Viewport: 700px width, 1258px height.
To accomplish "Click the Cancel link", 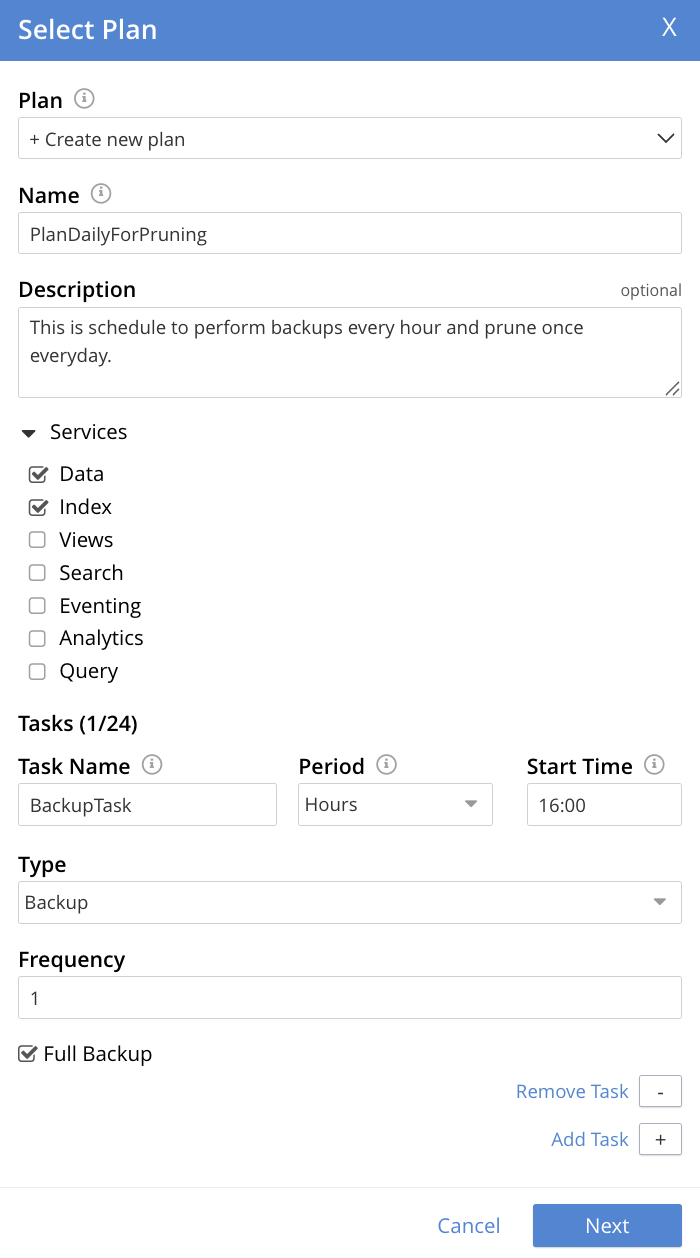I will coord(469,1226).
